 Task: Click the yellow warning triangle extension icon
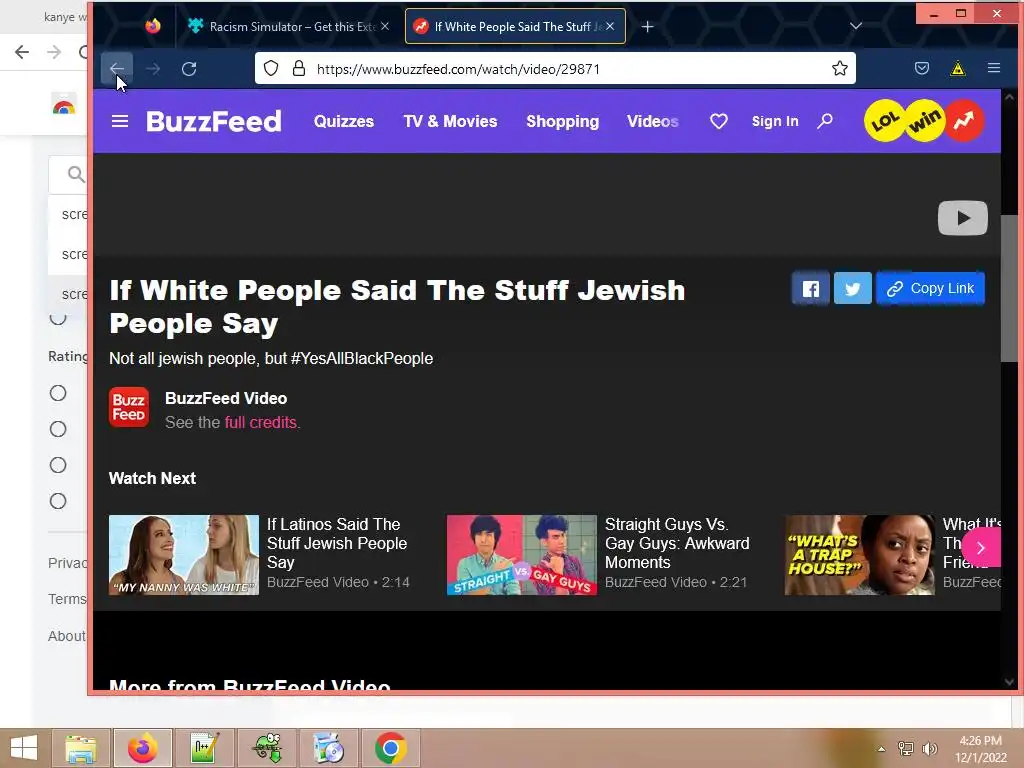pyautogui.click(x=957, y=68)
